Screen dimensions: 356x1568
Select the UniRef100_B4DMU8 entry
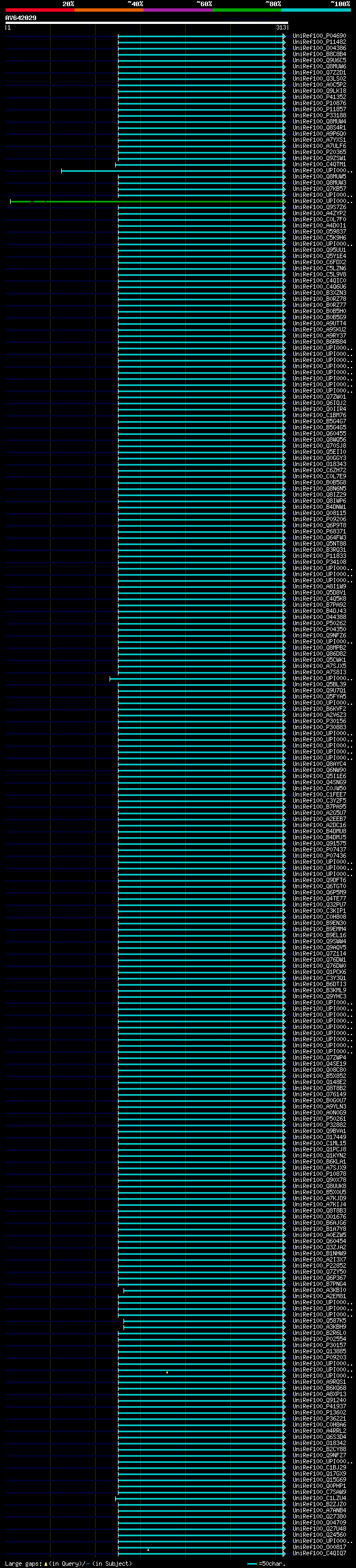[x=319, y=831]
